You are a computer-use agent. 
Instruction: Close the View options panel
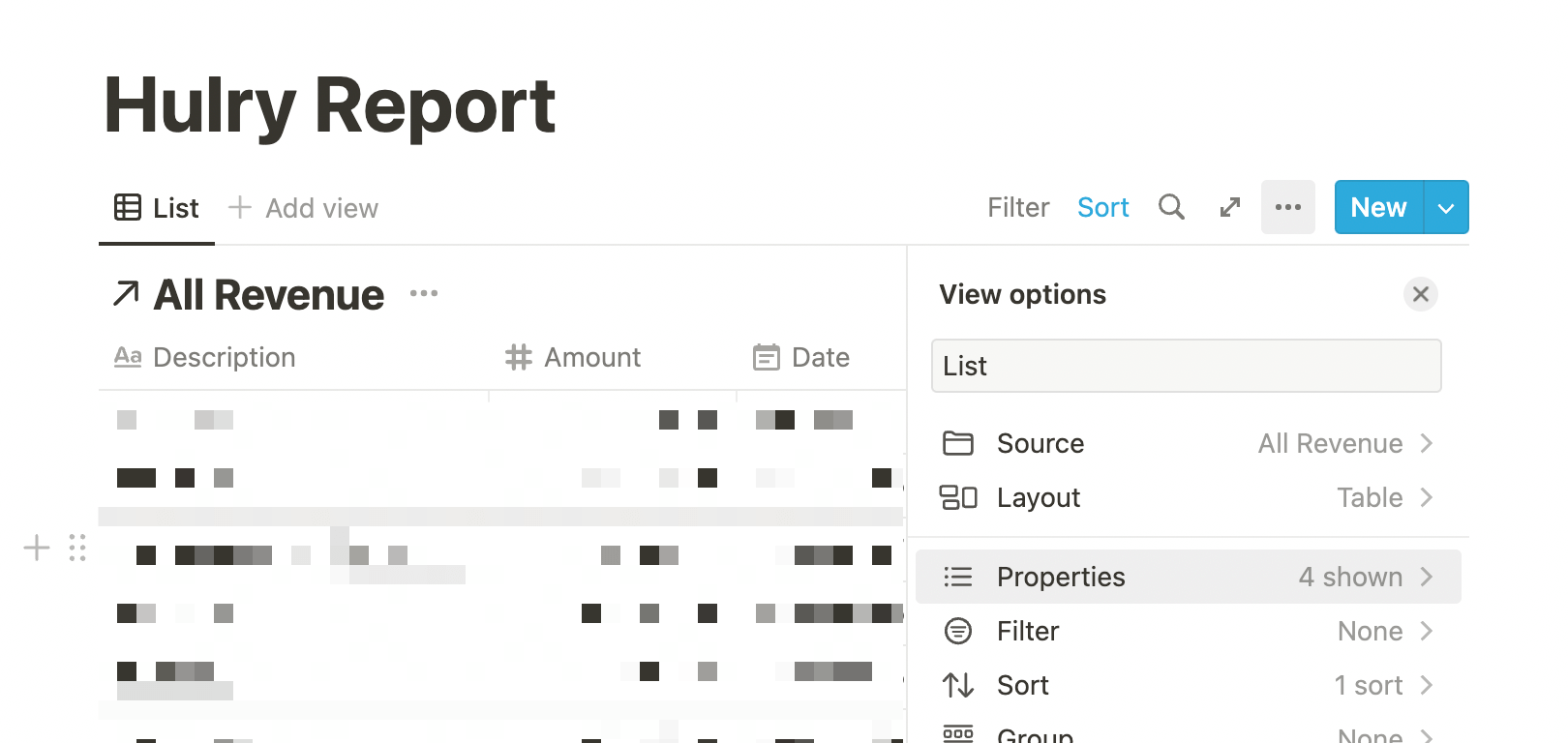point(1420,294)
